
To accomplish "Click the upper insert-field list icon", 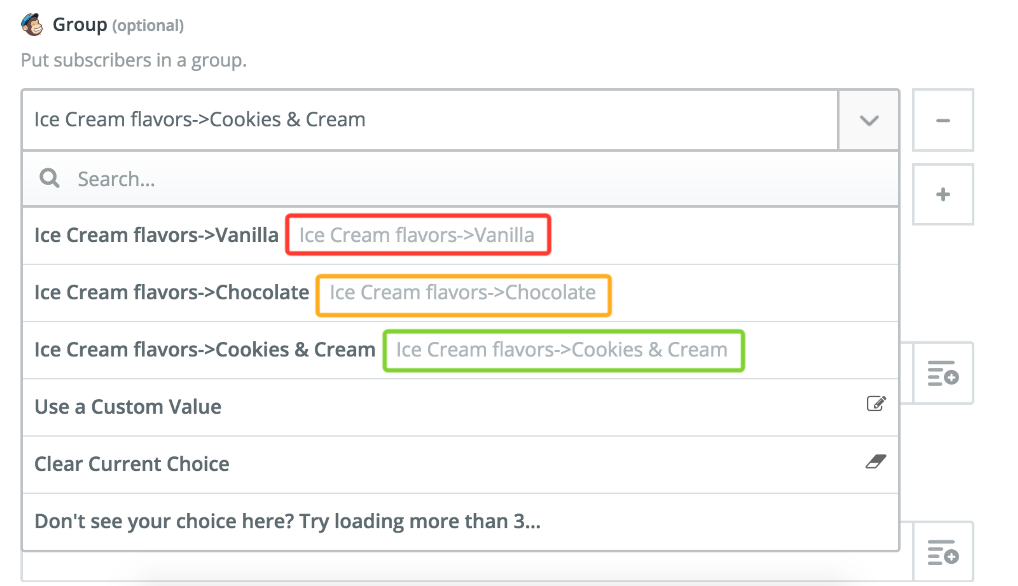I will 943,374.
